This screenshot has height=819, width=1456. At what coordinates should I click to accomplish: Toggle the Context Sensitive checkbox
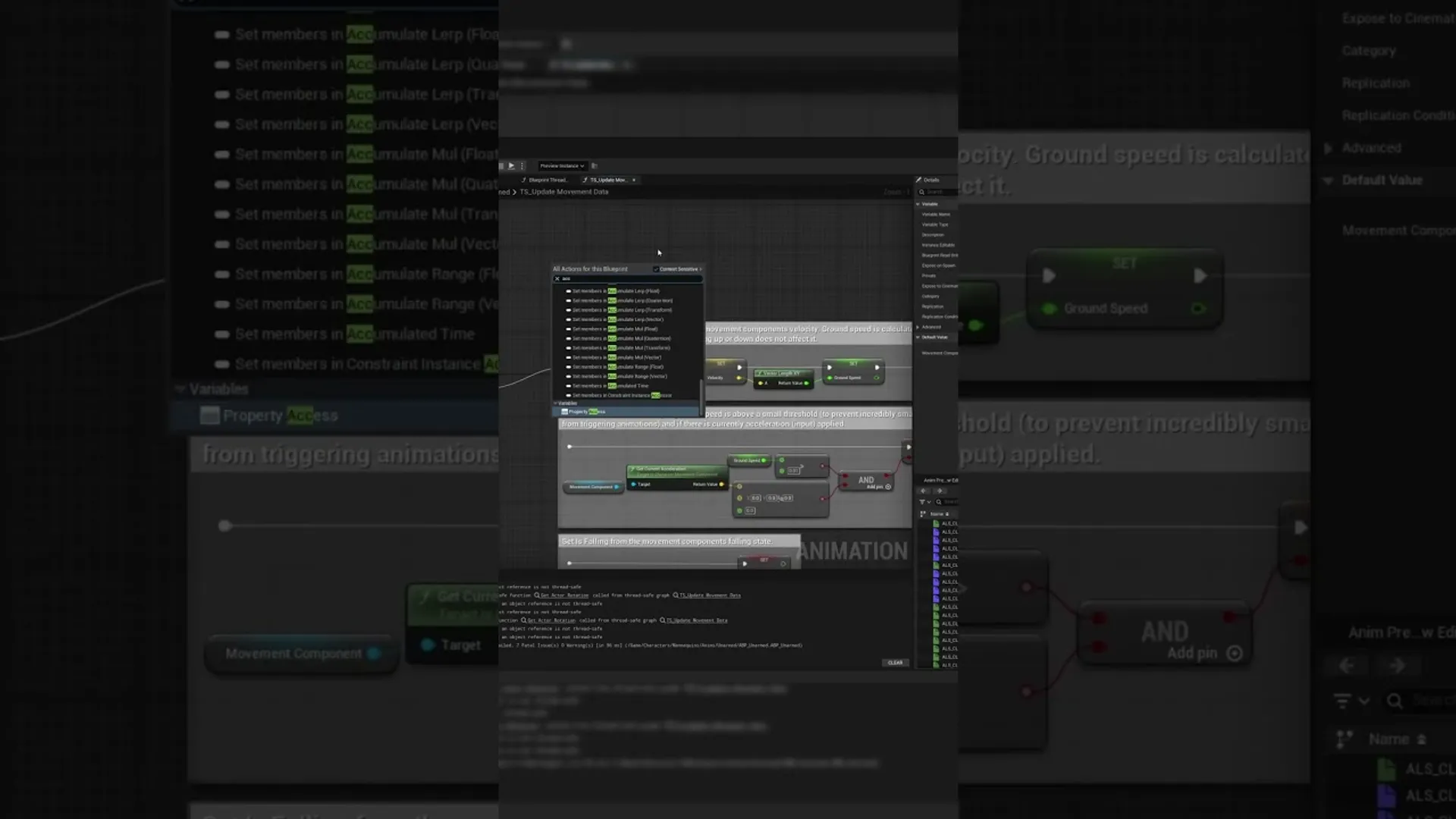(656, 269)
